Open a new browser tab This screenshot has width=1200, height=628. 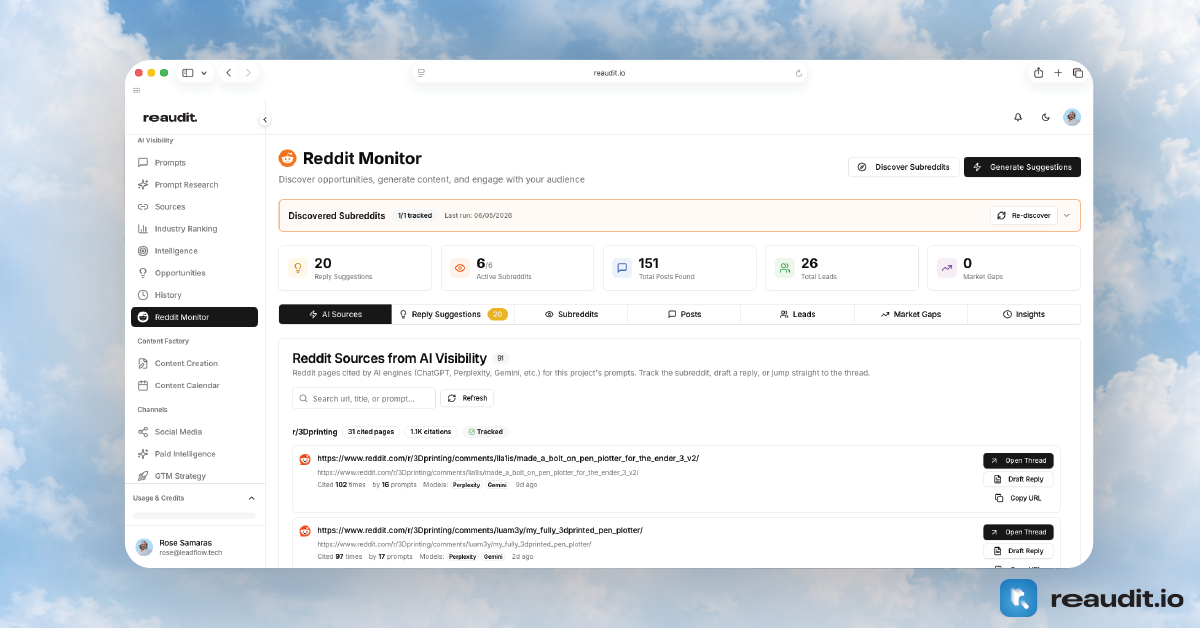pyautogui.click(x=1058, y=73)
